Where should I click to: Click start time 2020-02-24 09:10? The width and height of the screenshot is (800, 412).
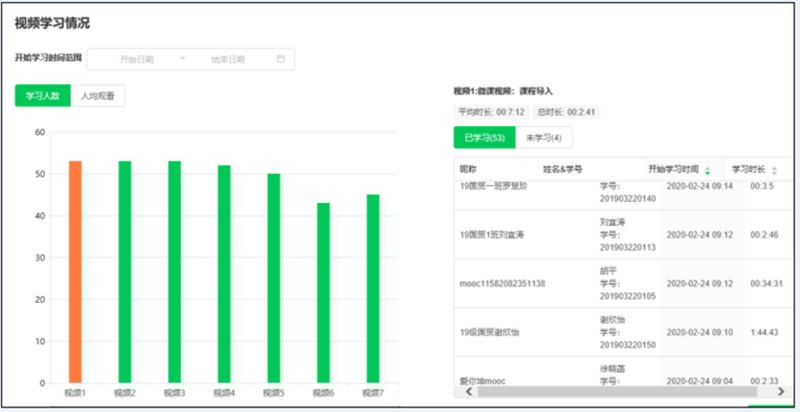tap(699, 332)
